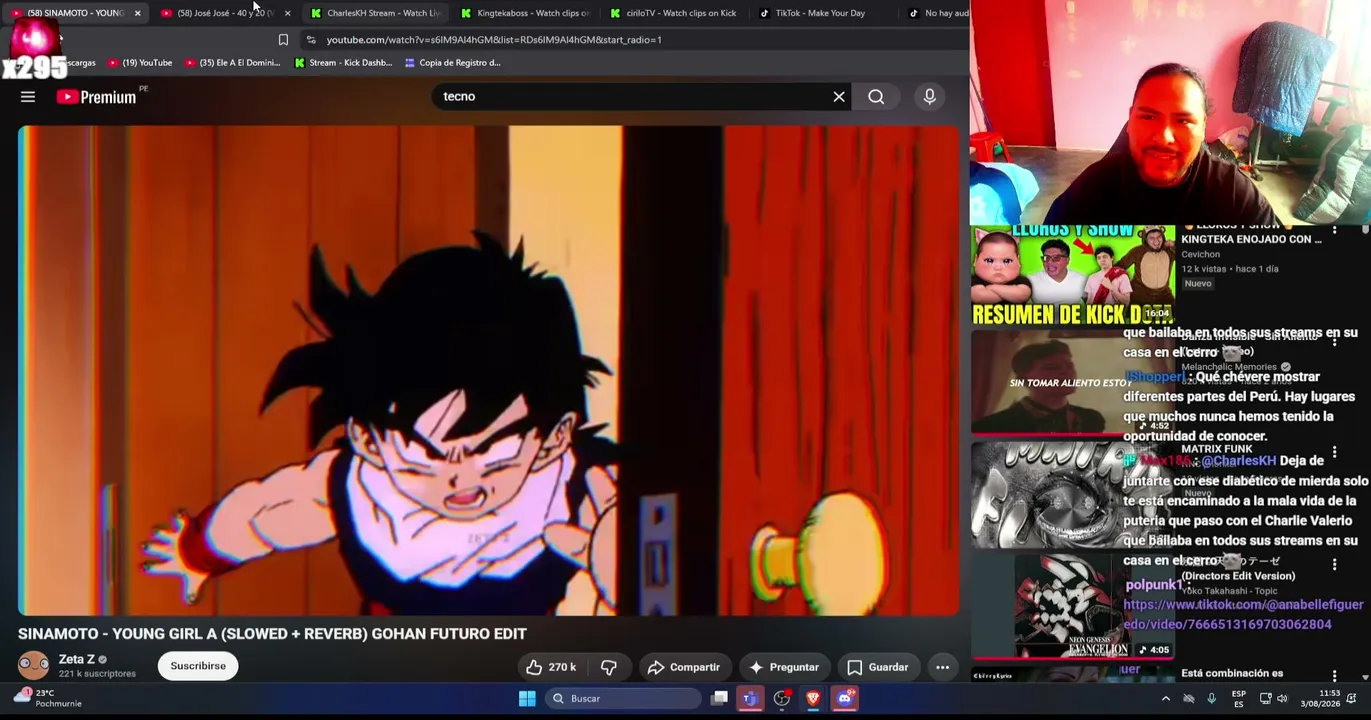Open the weather widget showing 23°C

coord(46,698)
